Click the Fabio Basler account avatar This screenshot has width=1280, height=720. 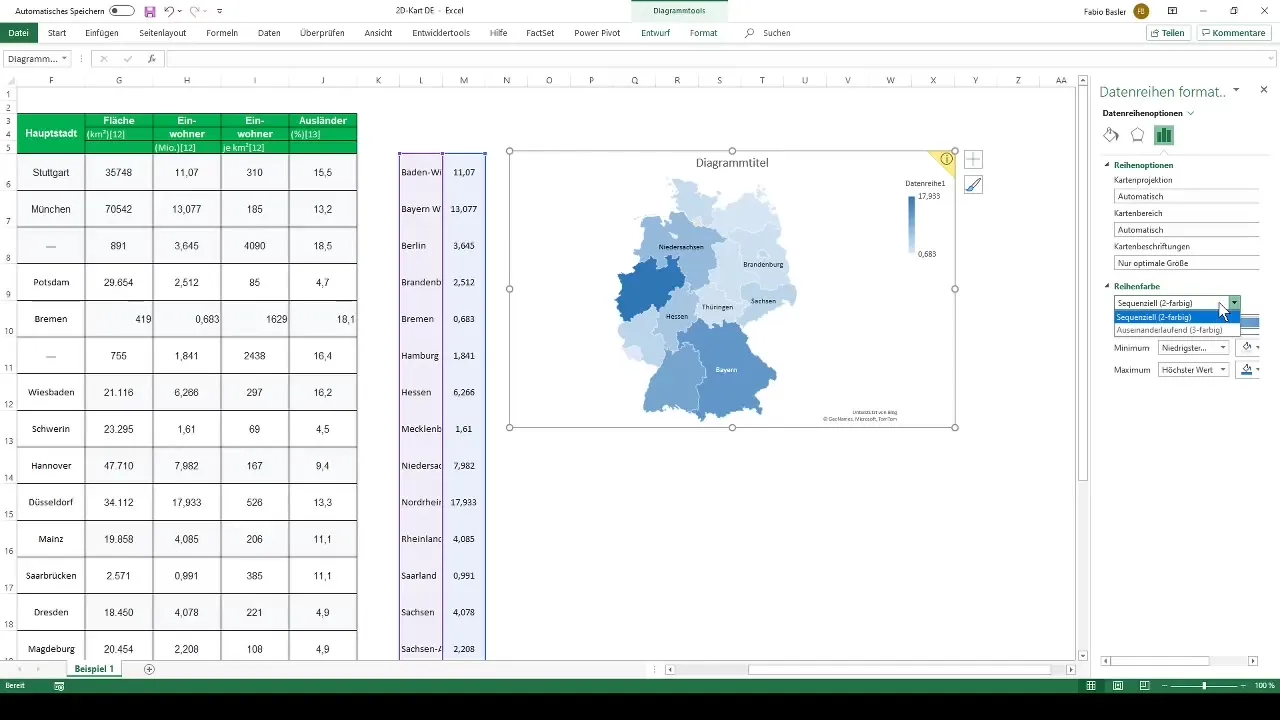pyautogui.click(x=1142, y=10)
